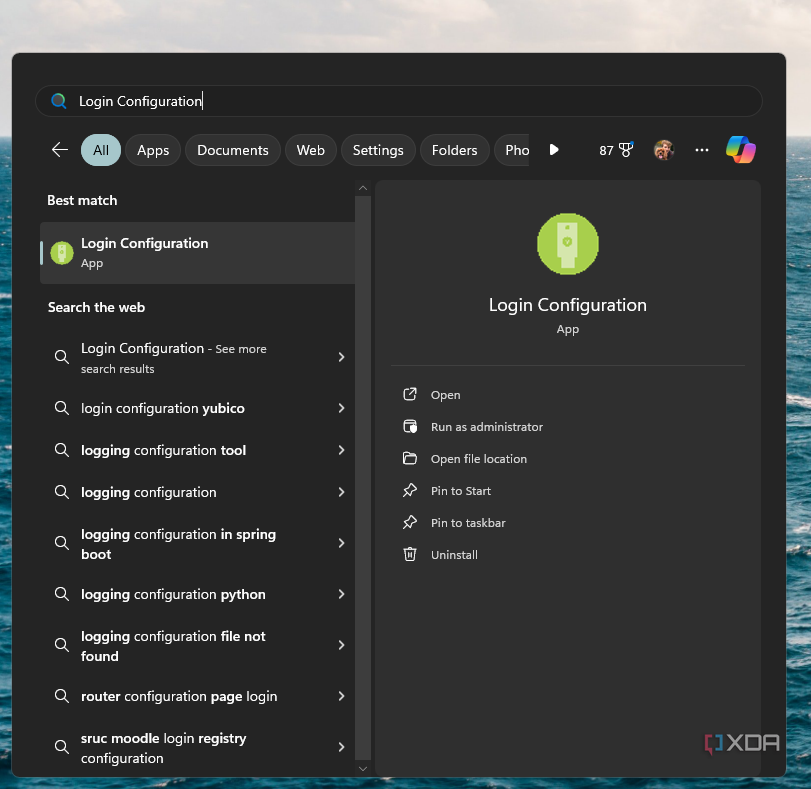
Task: Switch to the cut-off 'Pho' filter tab
Action: coord(512,150)
